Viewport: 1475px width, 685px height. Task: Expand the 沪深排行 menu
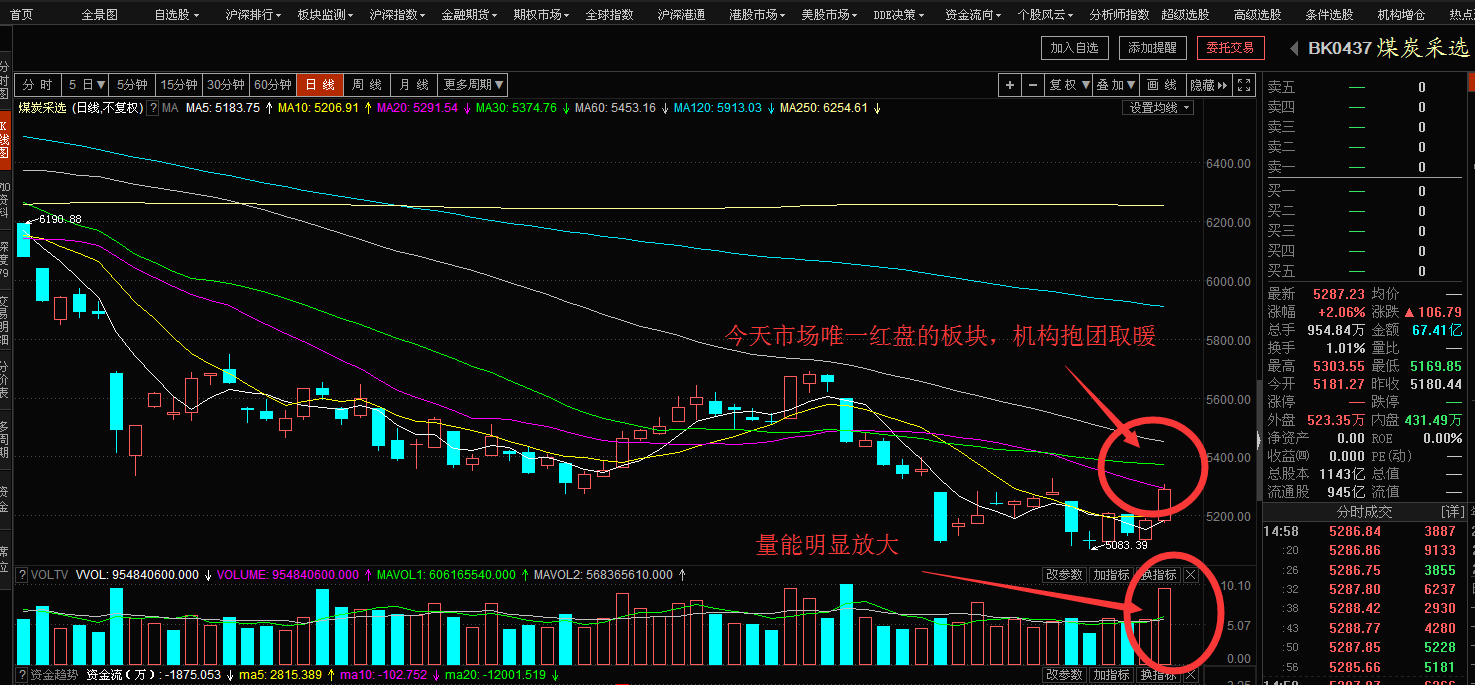[254, 15]
